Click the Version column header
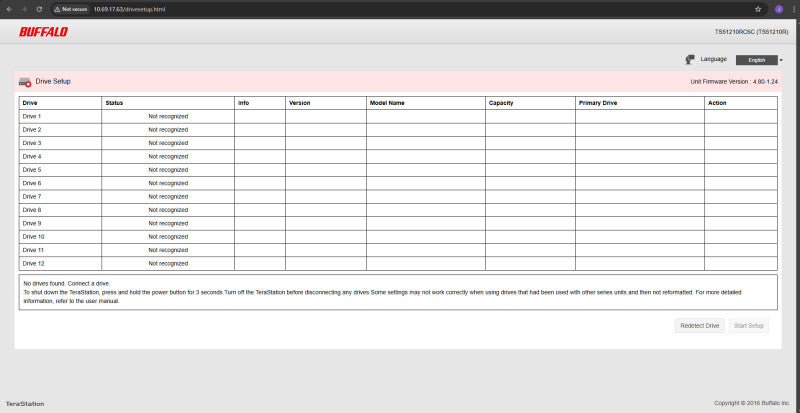This screenshot has height=413, width=800. (326, 103)
